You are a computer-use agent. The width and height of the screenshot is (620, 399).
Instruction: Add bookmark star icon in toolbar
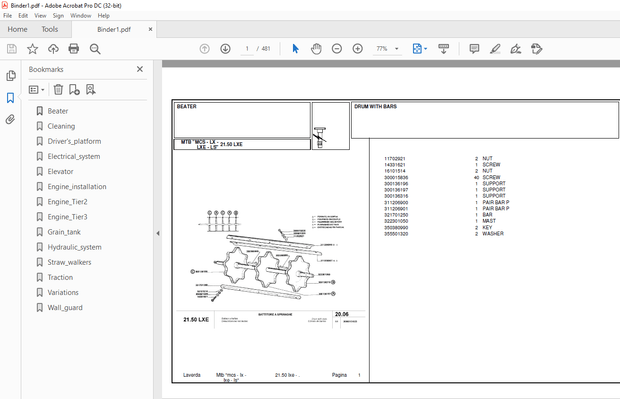pyautogui.click(x=32, y=49)
